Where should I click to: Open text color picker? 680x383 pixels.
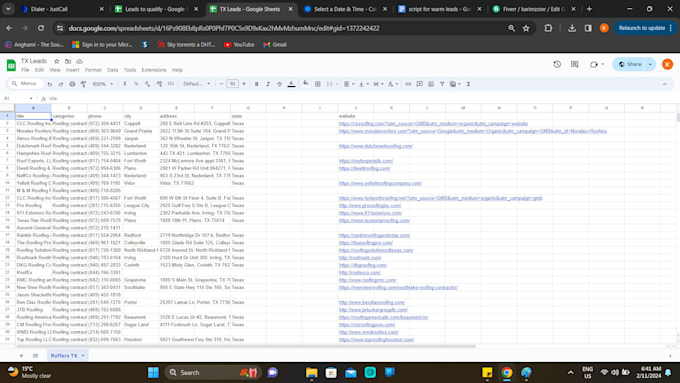coord(291,84)
